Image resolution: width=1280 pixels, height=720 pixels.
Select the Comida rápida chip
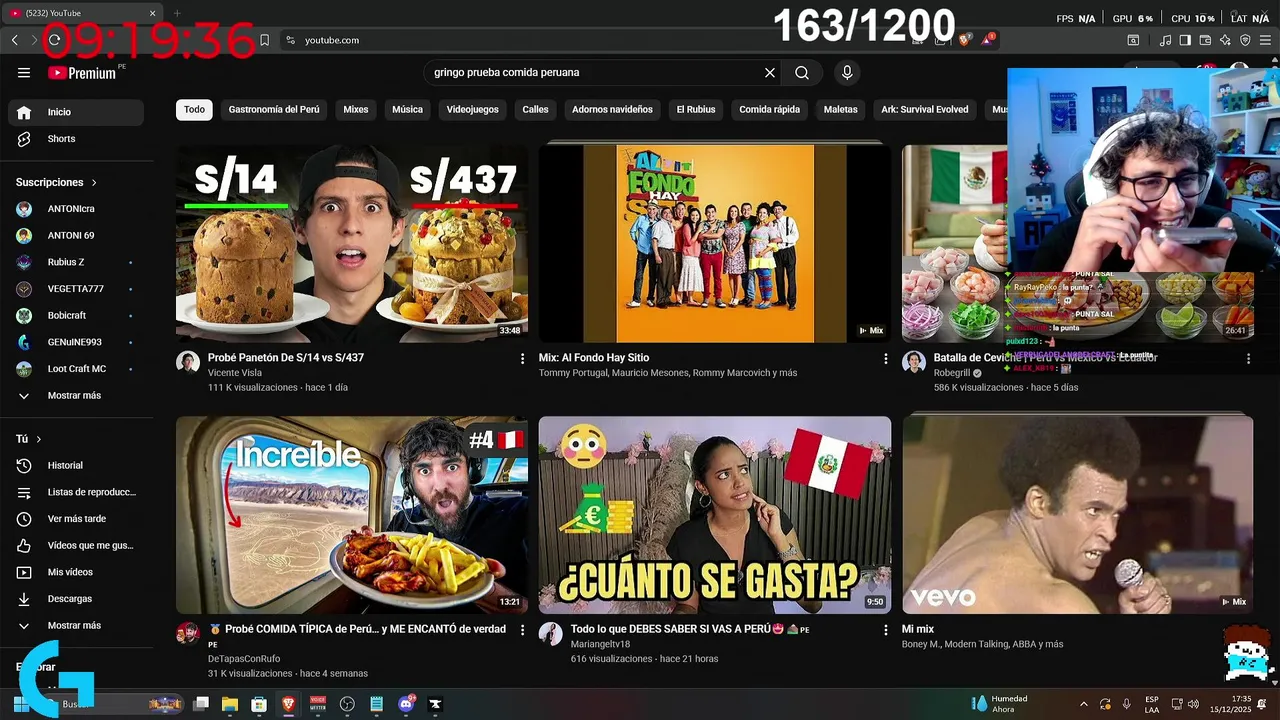[x=770, y=109]
